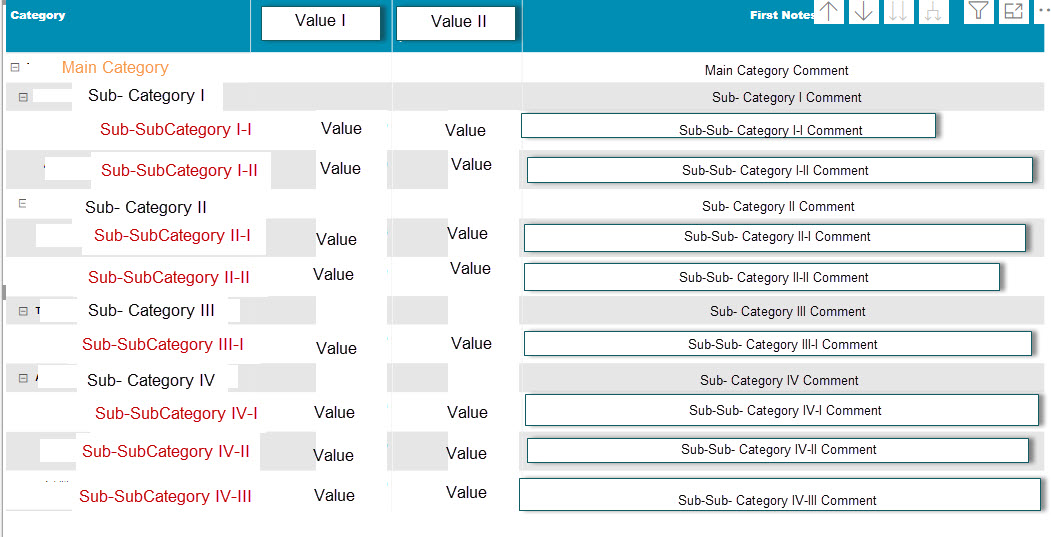Select Sub-SubCategory IV-III row label
This screenshot has width=1051, height=537.
click(166, 496)
